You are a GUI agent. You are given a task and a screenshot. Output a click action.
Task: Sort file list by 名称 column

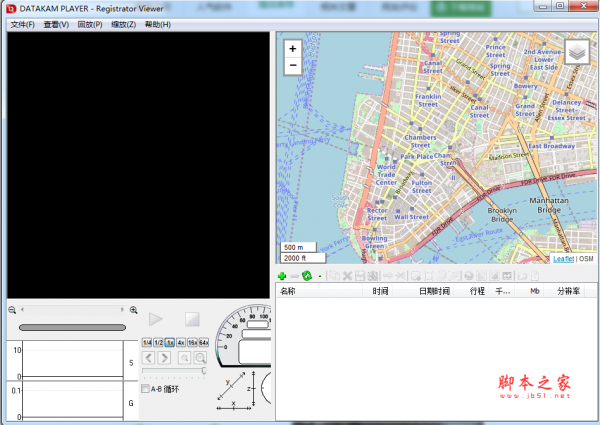click(x=288, y=291)
